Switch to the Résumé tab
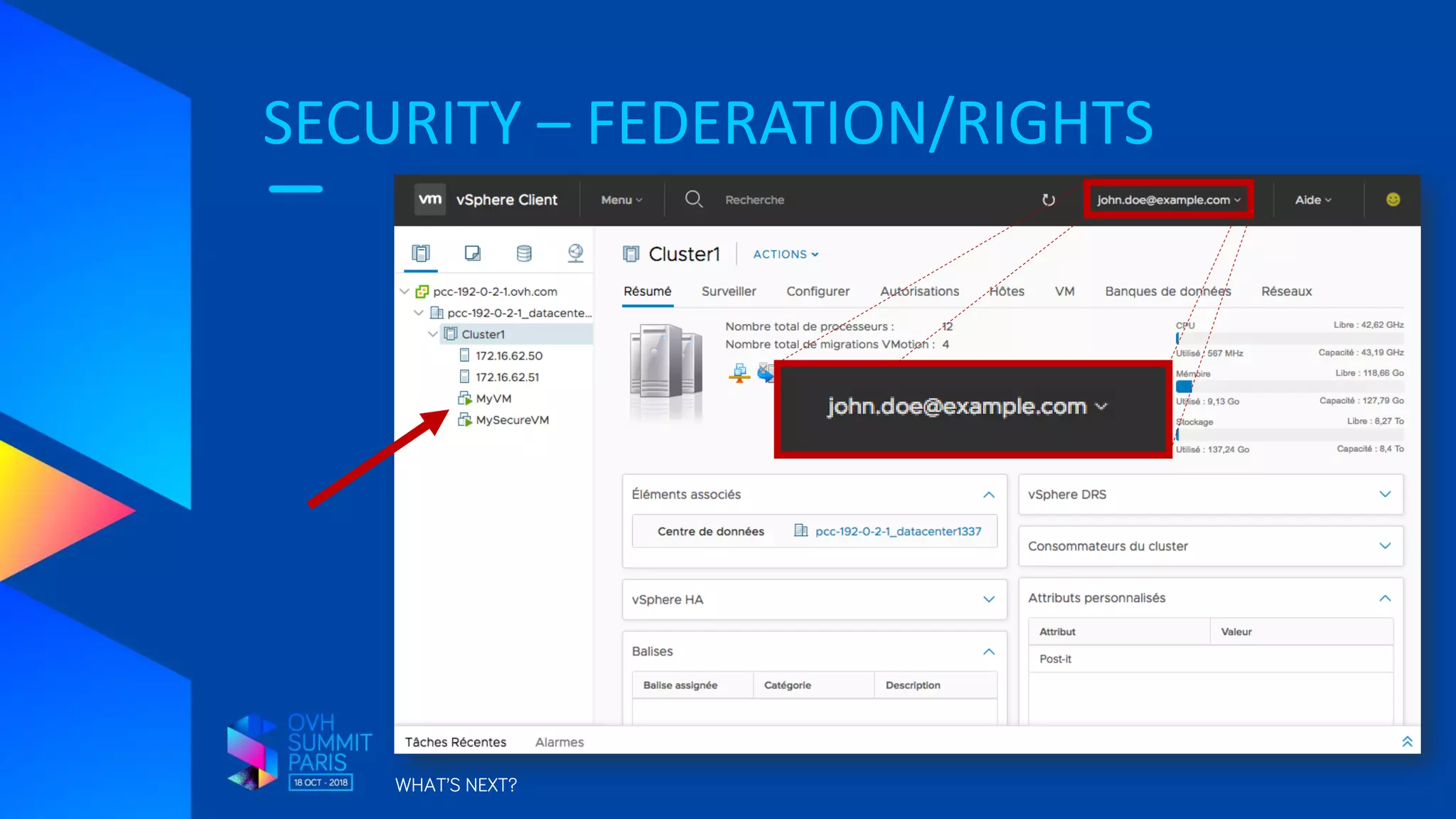The height and width of the screenshot is (819, 1456). click(647, 291)
